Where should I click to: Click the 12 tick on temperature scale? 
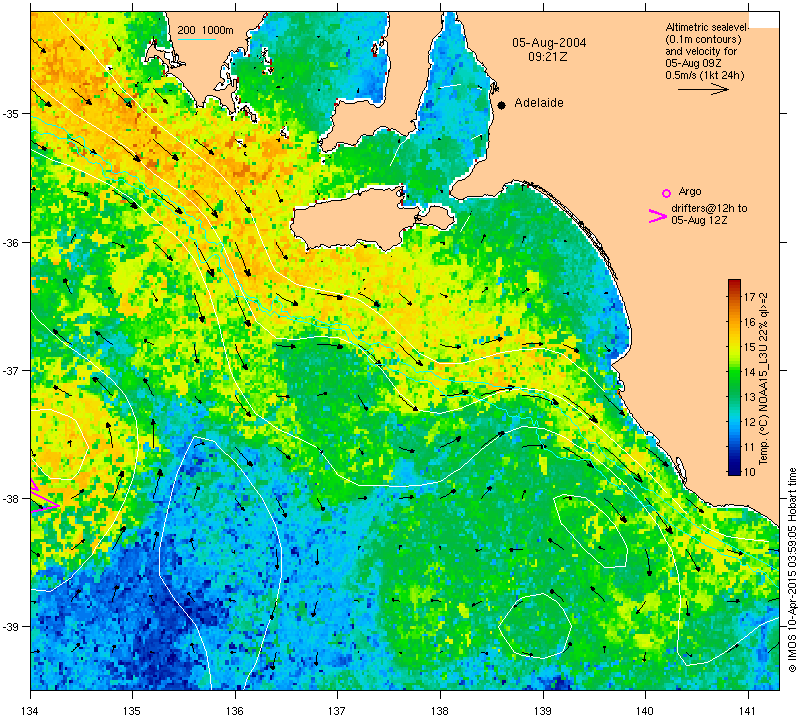(749, 422)
